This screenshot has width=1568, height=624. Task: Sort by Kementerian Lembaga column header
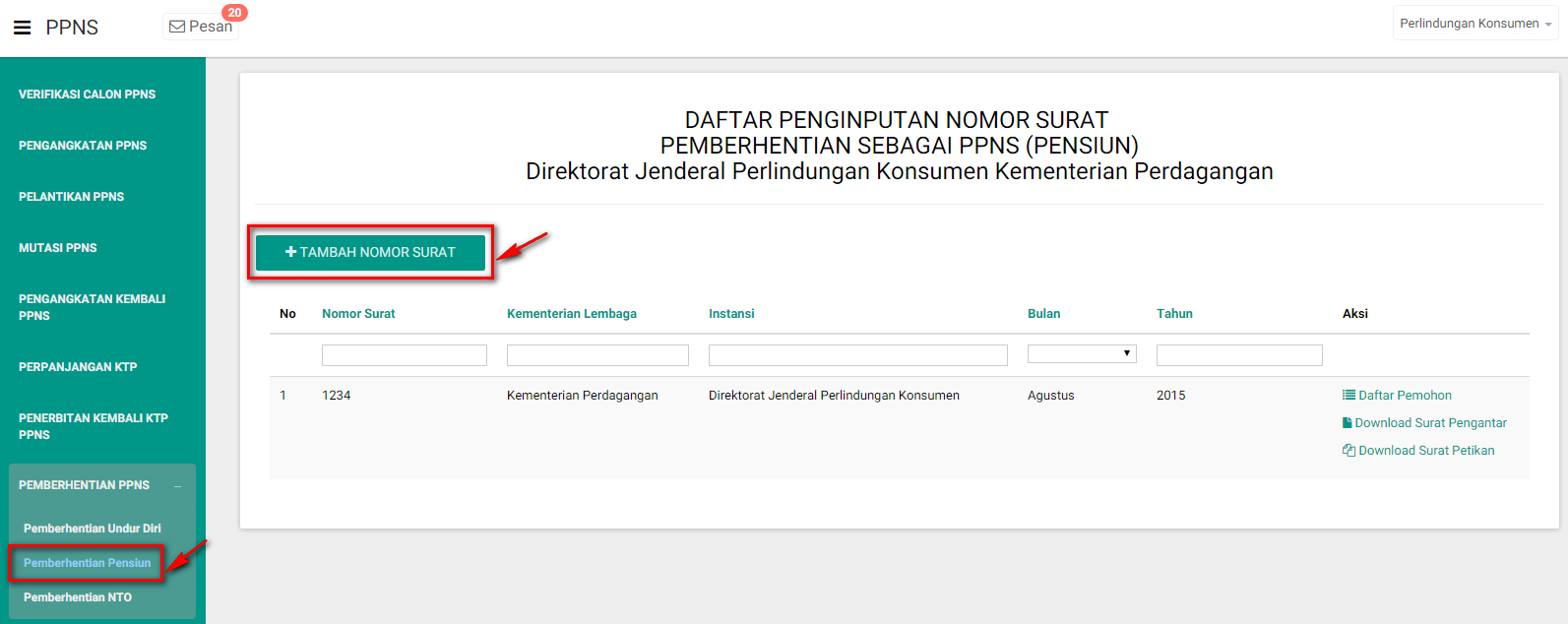(571, 314)
